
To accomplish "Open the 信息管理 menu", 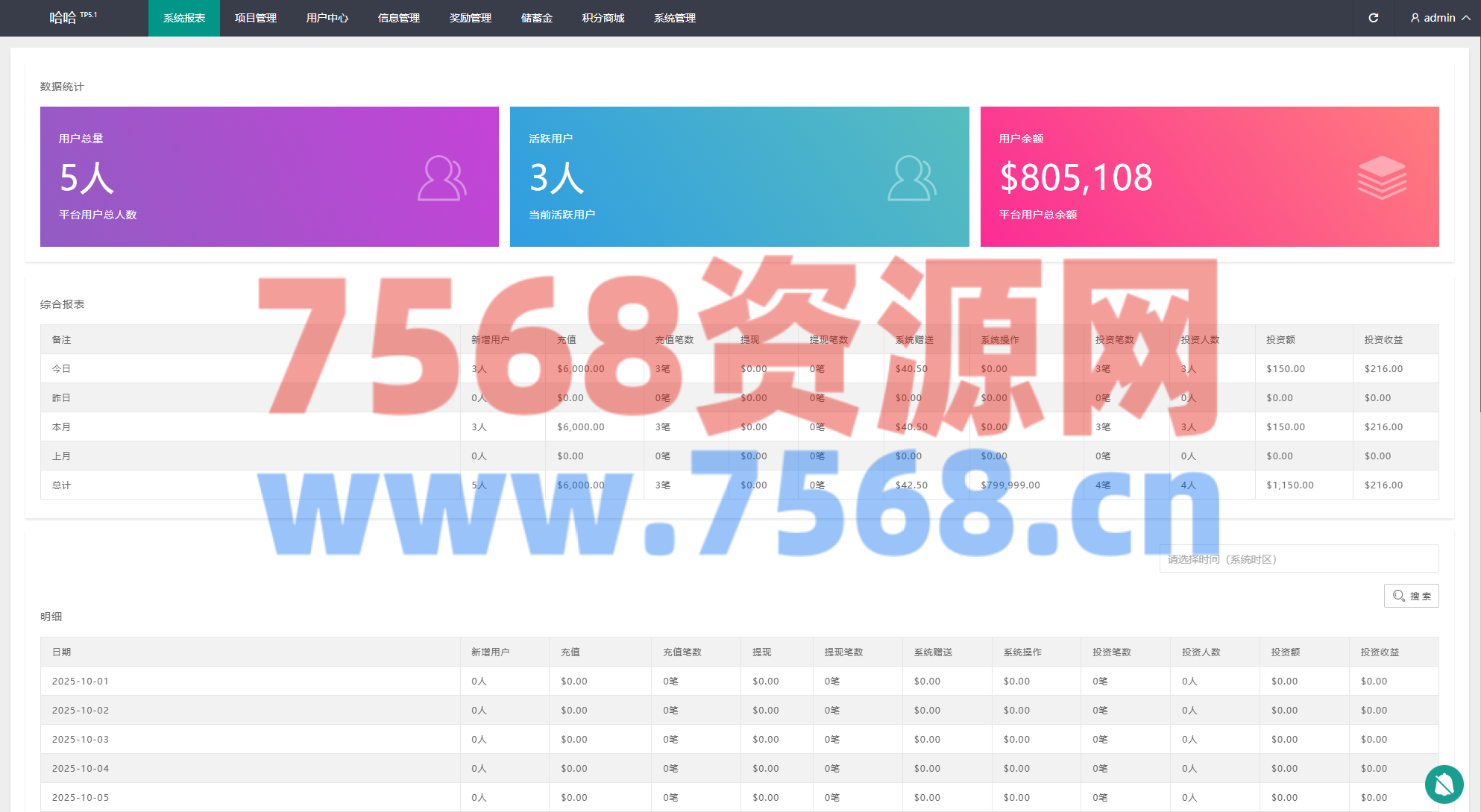I will click(x=399, y=18).
